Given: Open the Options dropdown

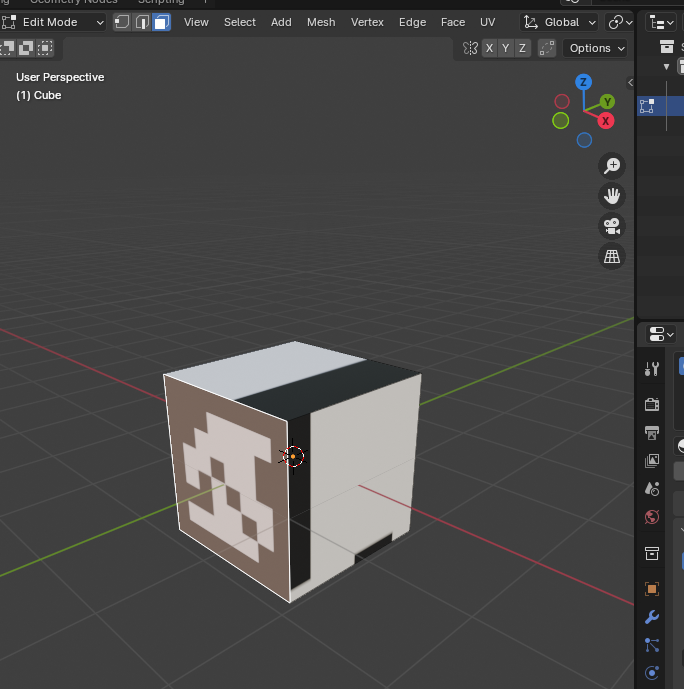Looking at the screenshot, I should (595, 48).
